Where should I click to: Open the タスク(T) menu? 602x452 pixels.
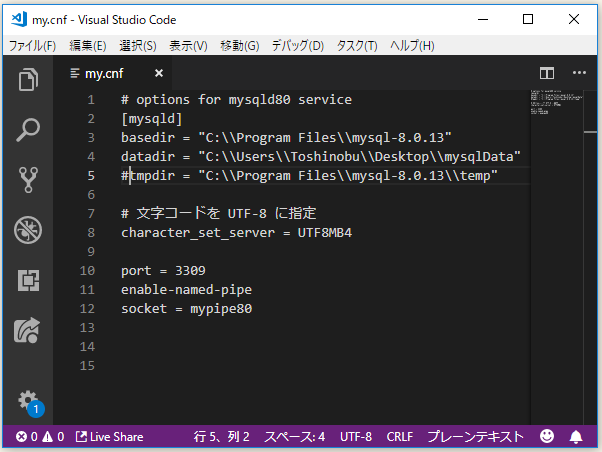pyautogui.click(x=357, y=46)
